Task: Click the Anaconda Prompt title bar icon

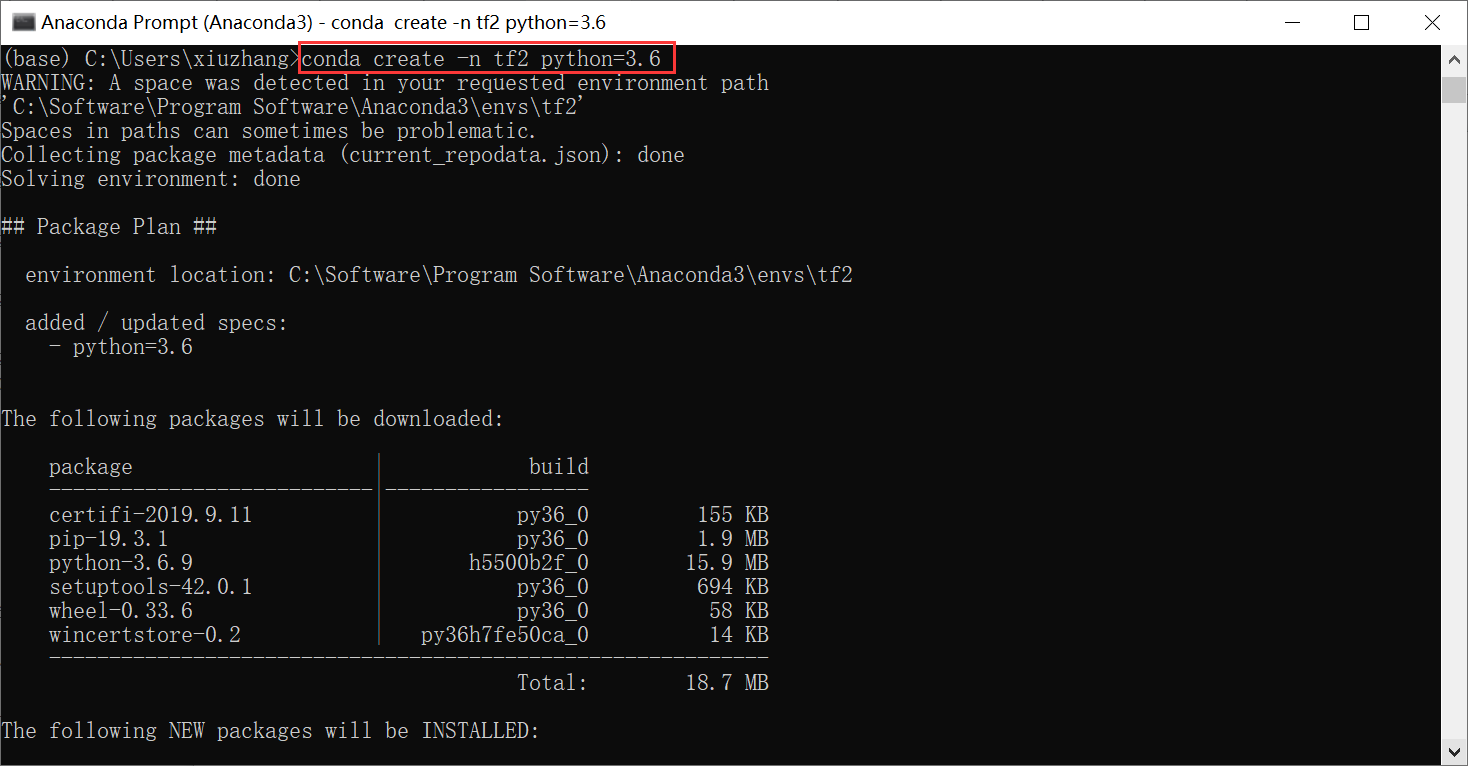Action: [x=23, y=22]
